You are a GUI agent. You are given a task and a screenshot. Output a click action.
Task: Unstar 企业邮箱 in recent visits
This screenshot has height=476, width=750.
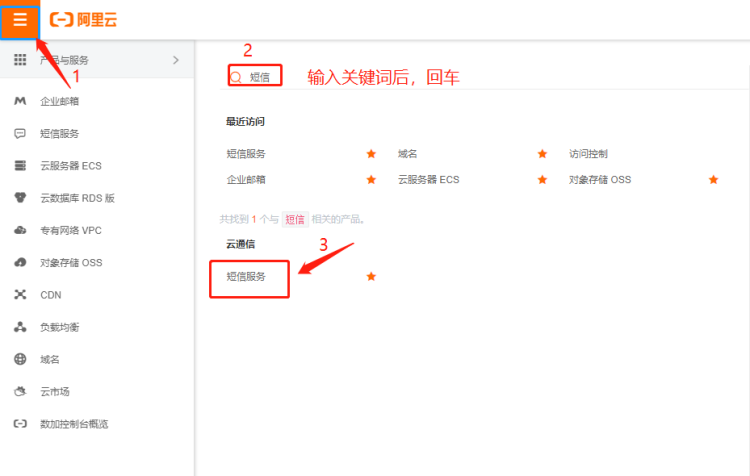371,180
